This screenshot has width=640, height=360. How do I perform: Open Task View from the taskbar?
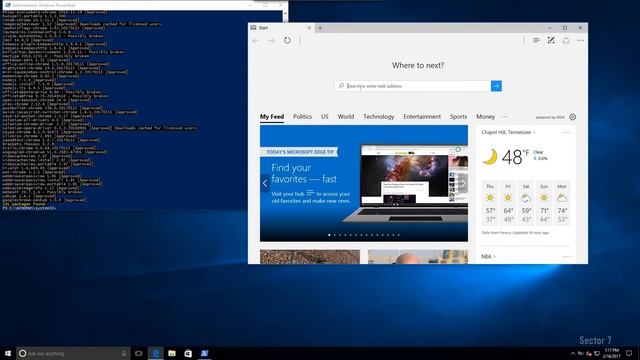(139, 353)
